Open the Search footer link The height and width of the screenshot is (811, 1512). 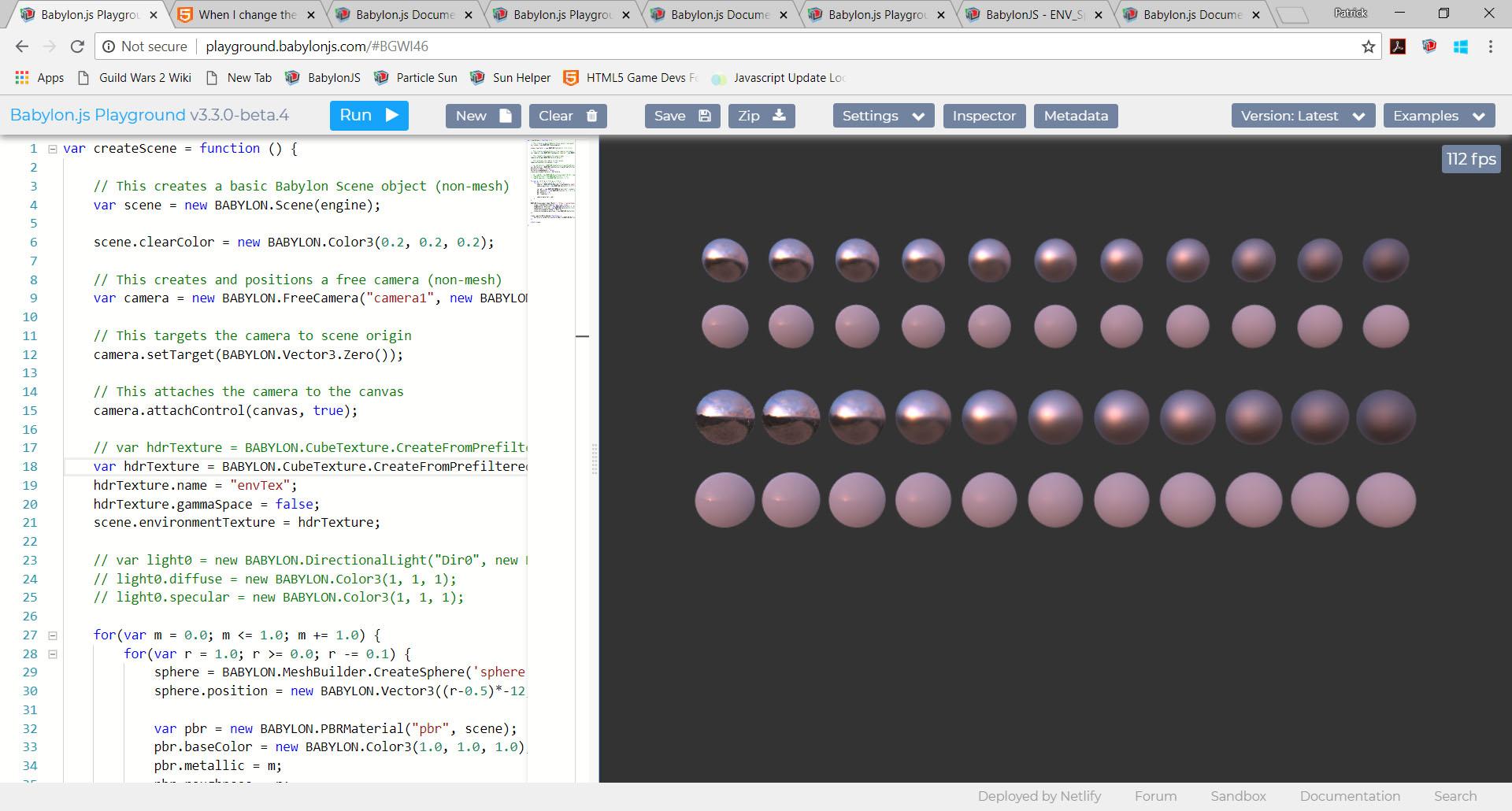click(1455, 796)
